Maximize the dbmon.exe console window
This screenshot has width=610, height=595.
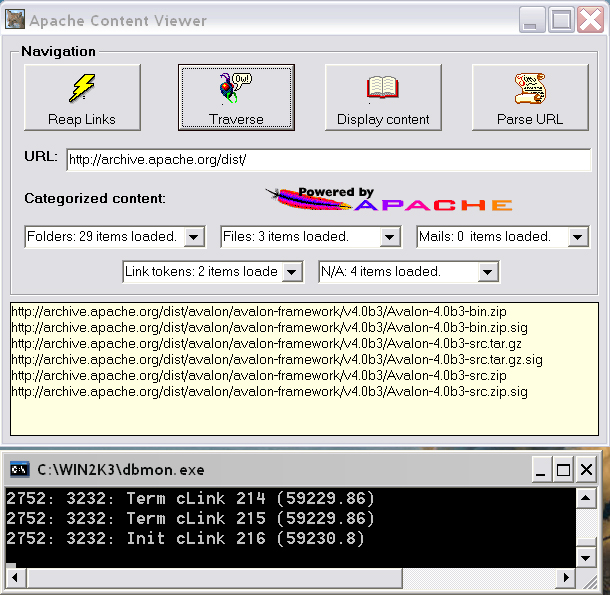pos(562,469)
